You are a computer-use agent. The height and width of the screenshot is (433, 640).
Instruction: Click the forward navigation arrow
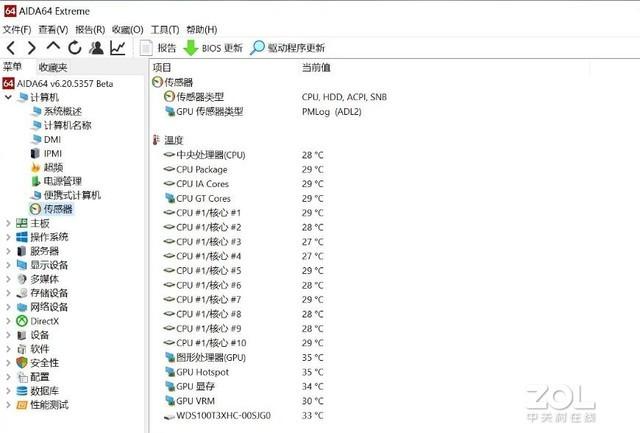pyautogui.click(x=31, y=48)
